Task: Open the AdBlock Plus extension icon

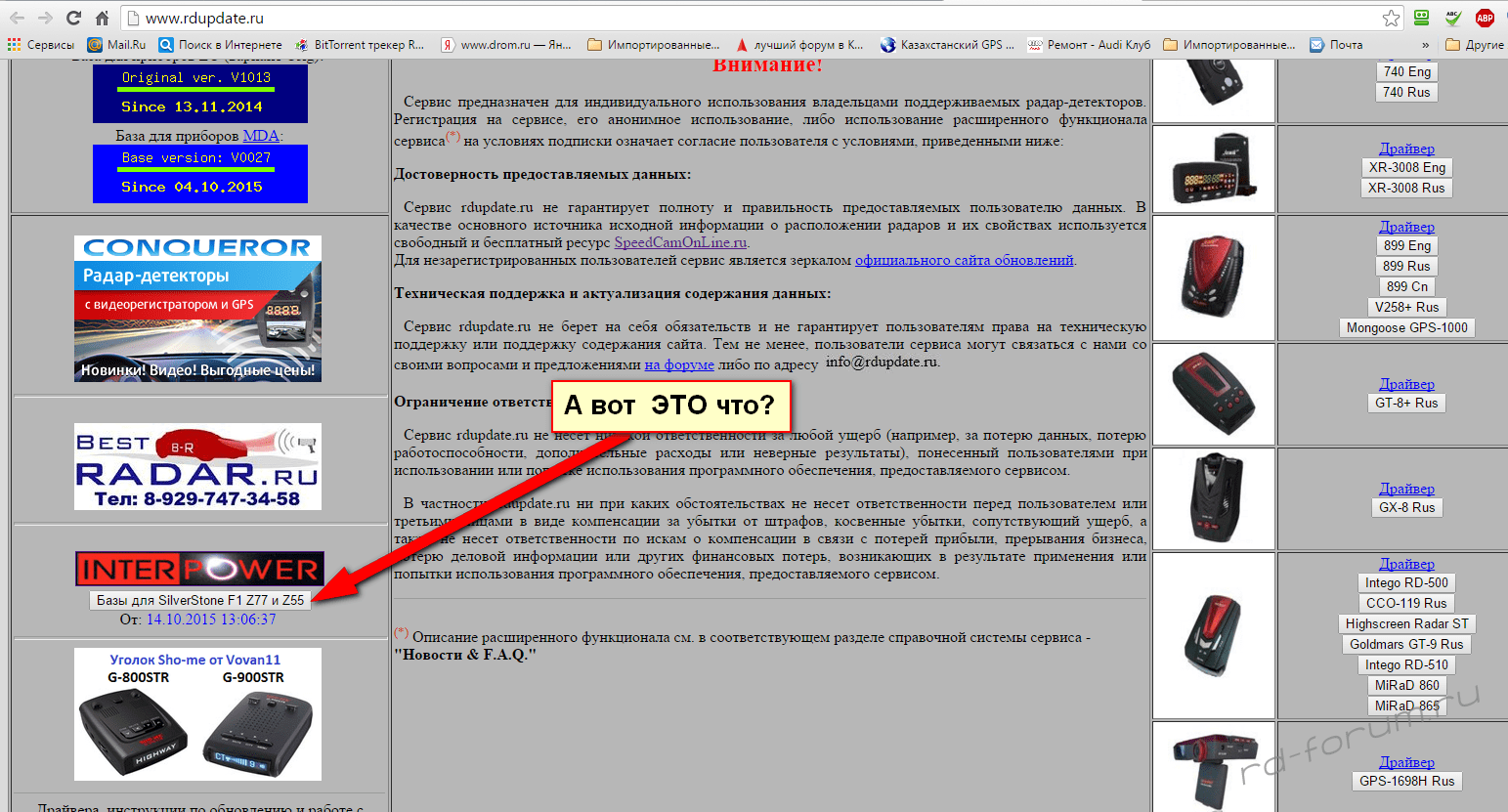Action: tap(1485, 18)
